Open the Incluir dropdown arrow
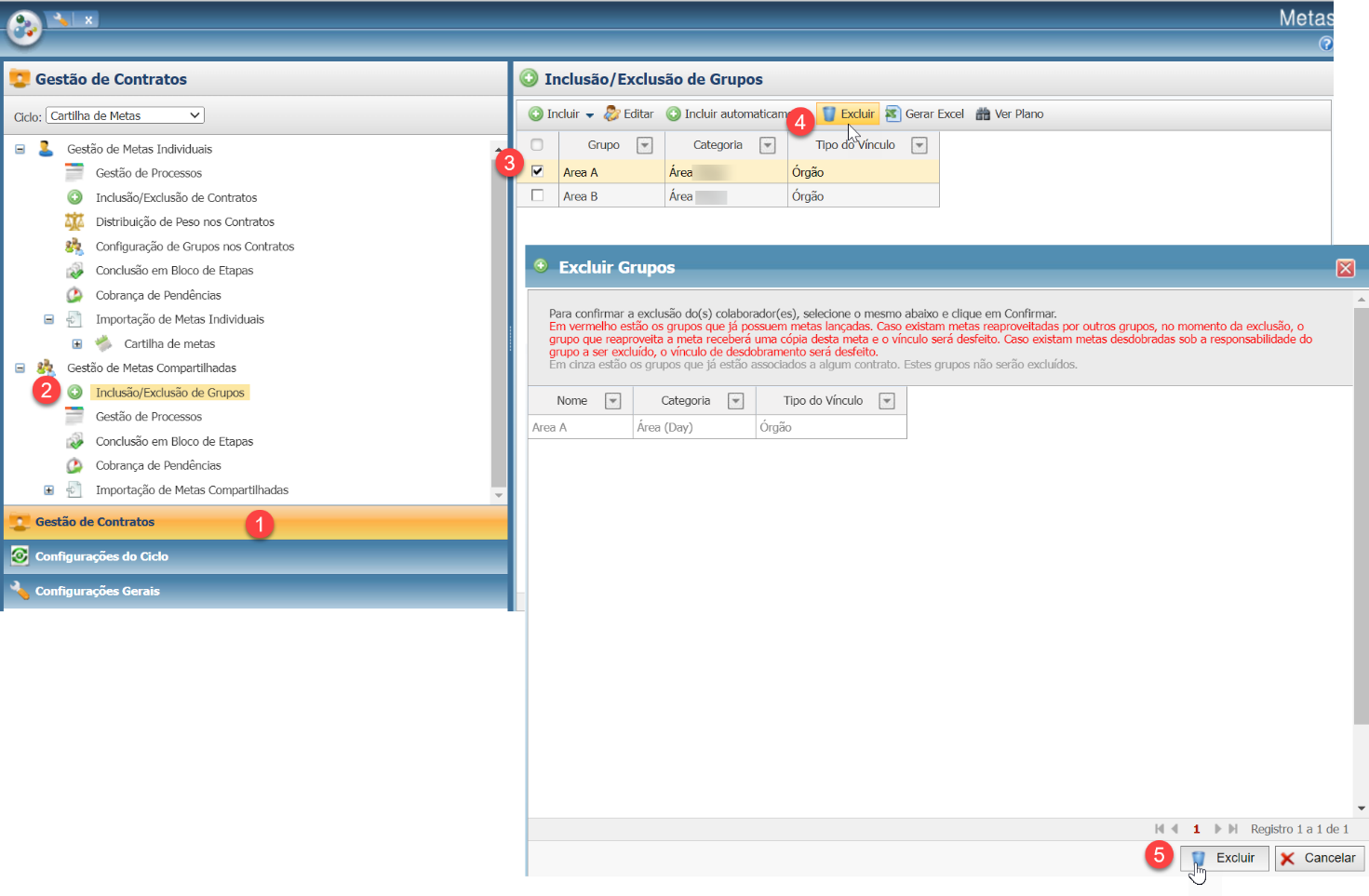 coord(589,114)
